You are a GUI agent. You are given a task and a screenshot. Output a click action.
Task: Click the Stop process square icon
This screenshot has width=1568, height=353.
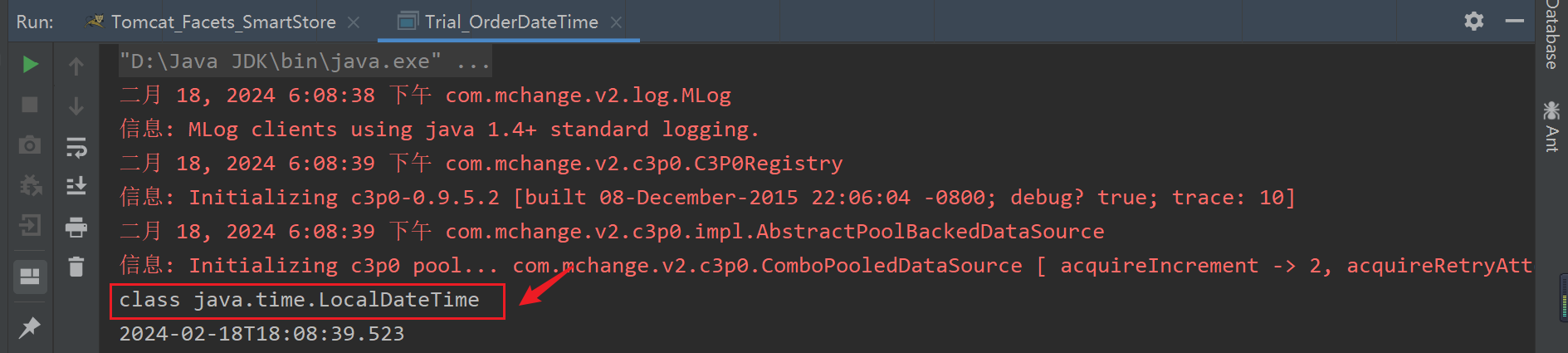pyautogui.click(x=30, y=105)
